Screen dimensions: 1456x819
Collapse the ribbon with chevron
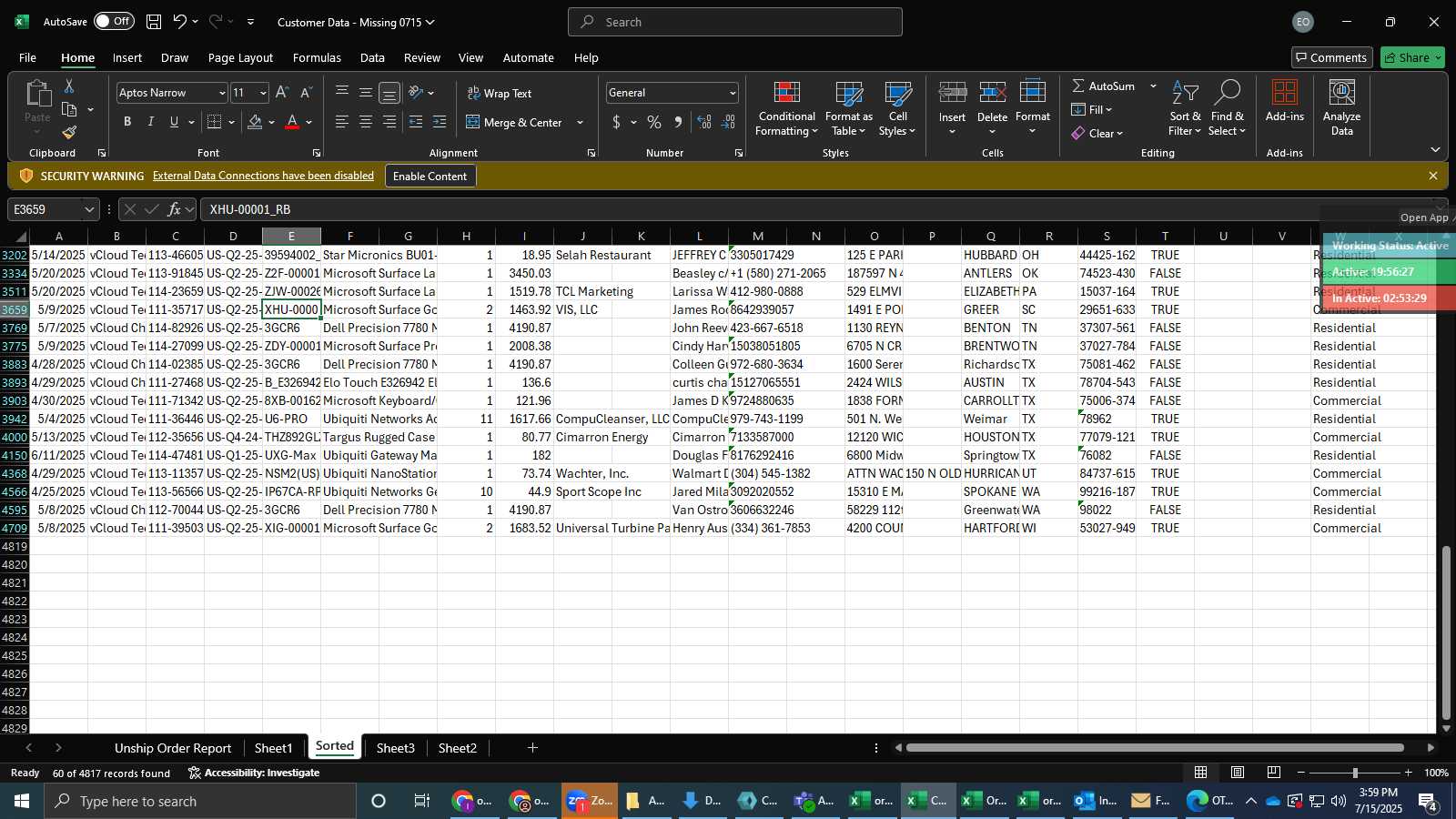(x=1435, y=149)
